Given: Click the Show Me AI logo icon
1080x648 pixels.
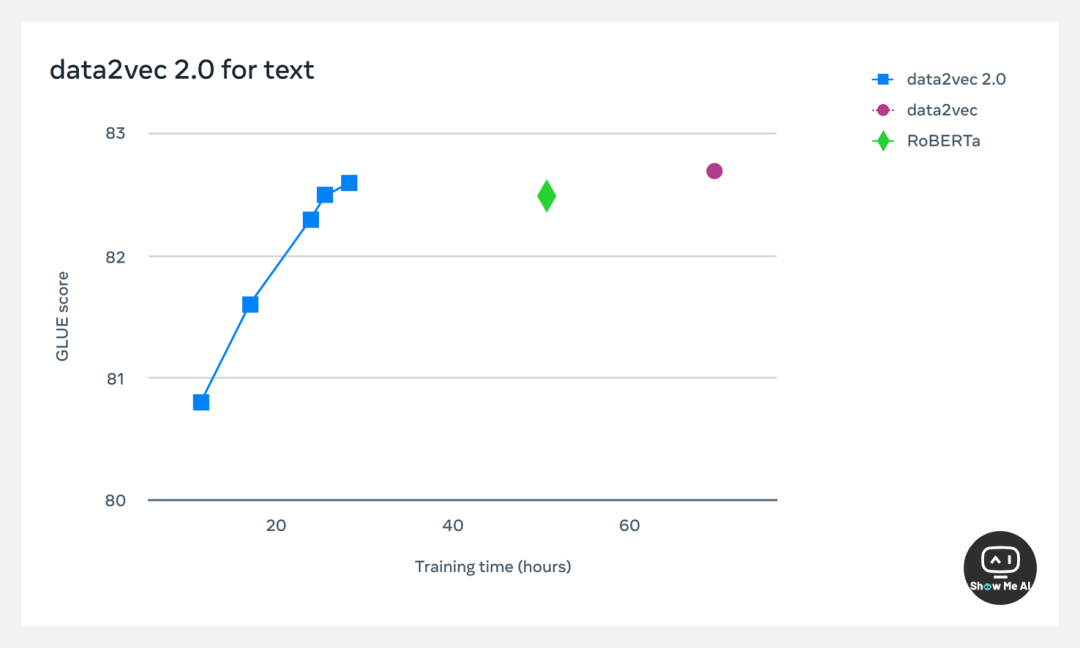Looking at the screenshot, I should pos(1000,567).
